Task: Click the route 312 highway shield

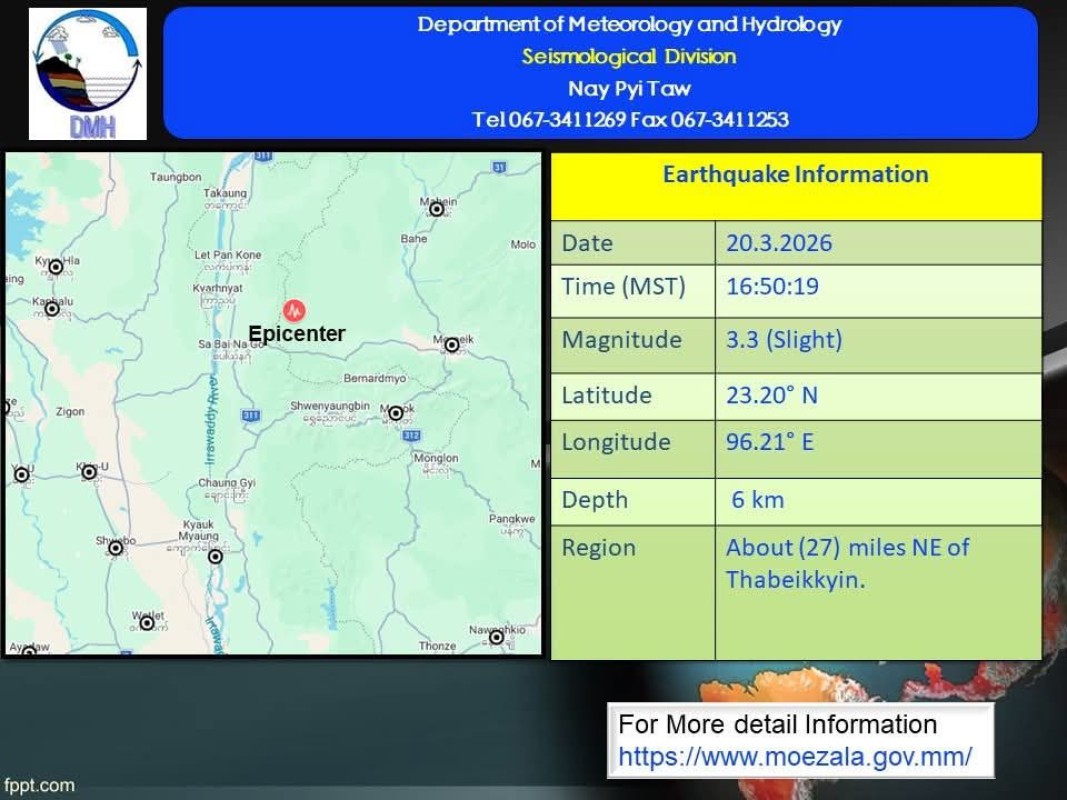Action: coord(411,435)
